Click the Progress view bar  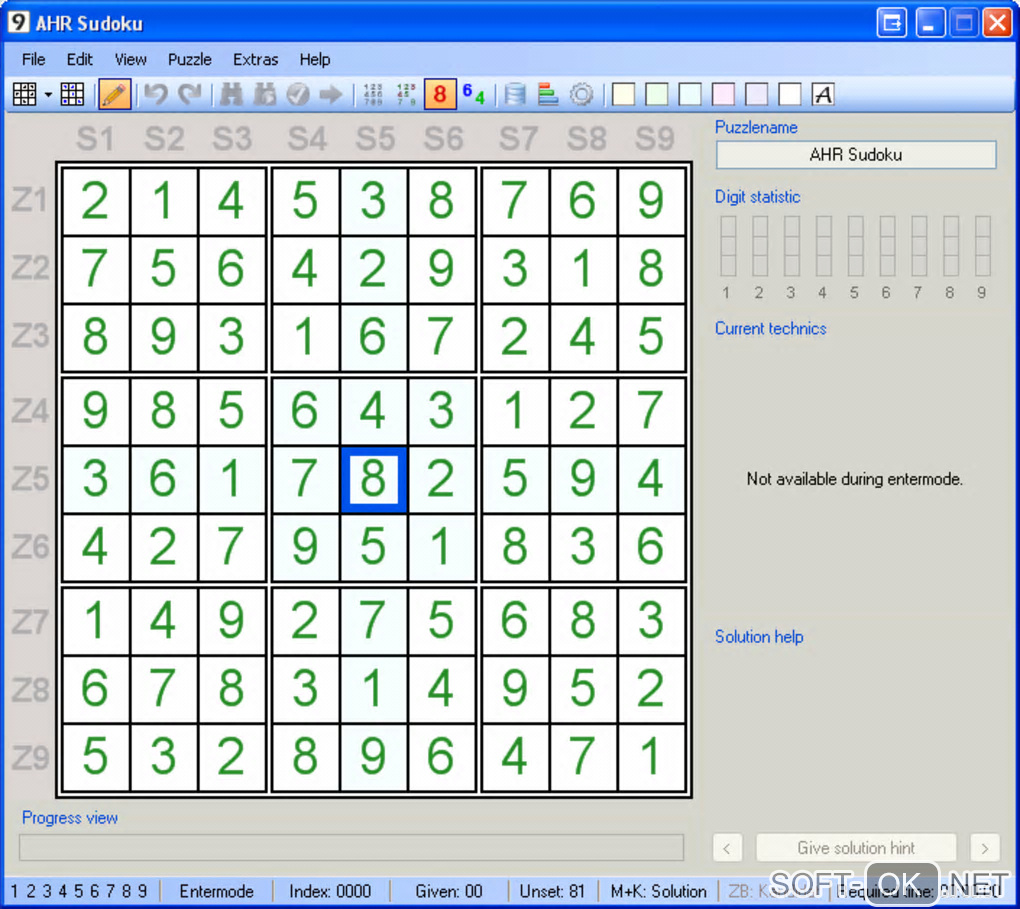[351, 847]
